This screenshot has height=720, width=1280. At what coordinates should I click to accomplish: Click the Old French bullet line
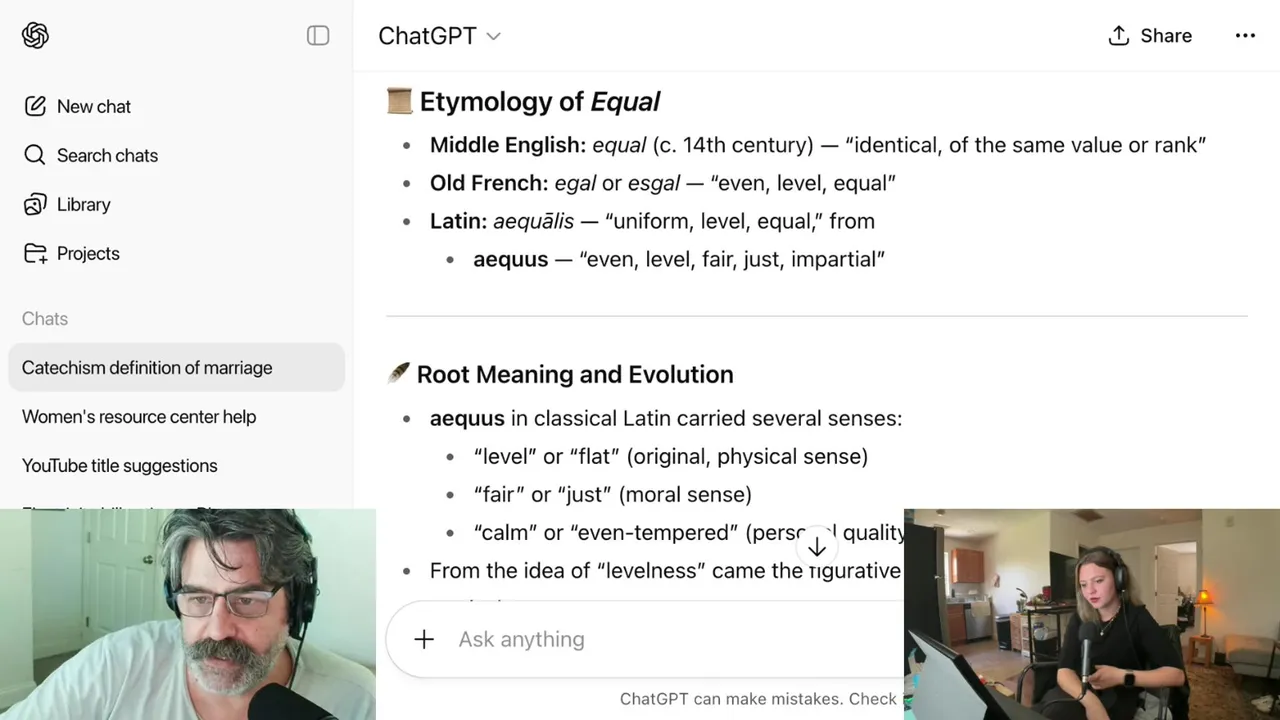coord(663,183)
